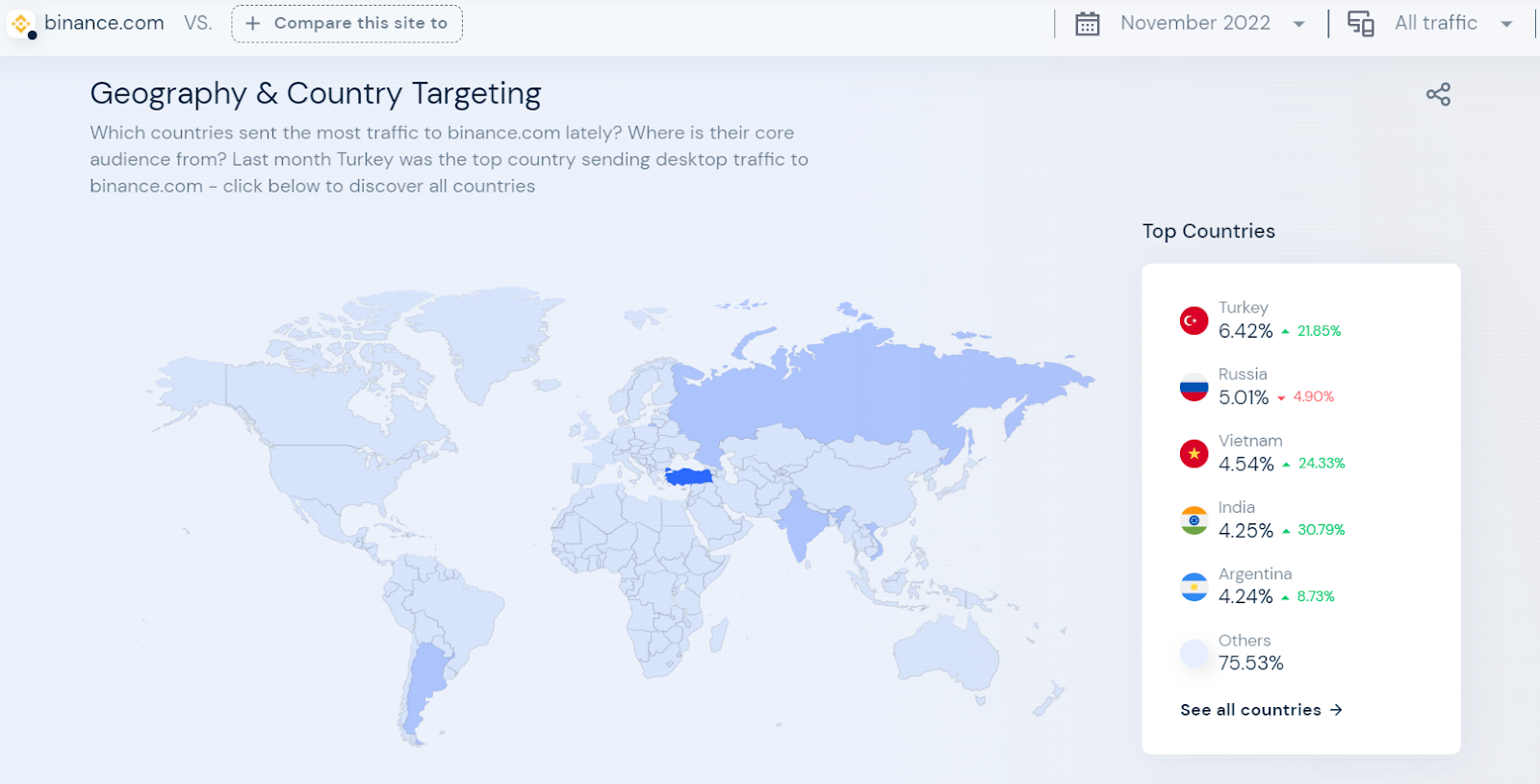Click the India flag icon
The image size is (1540, 784).
click(1193, 520)
